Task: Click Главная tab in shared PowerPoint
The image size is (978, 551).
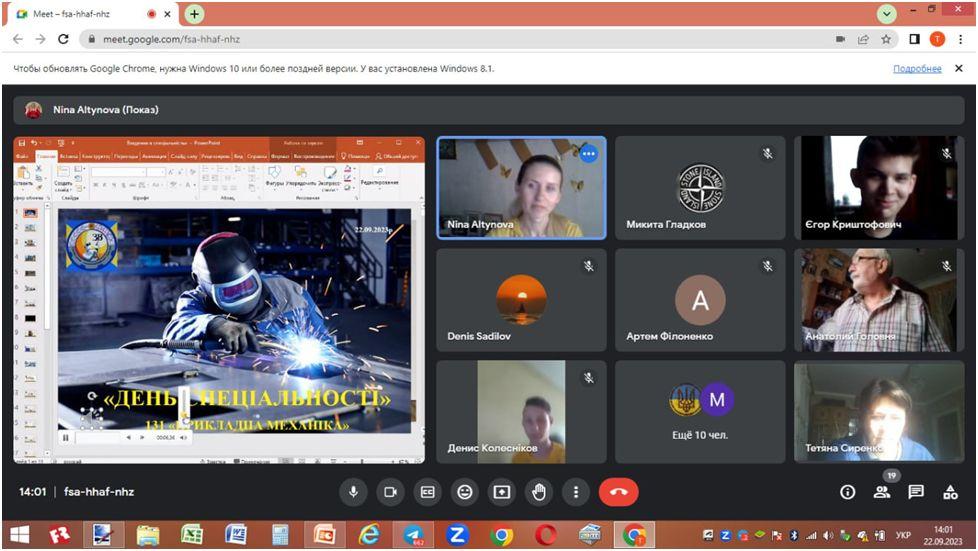Action: (x=46, y=156)
